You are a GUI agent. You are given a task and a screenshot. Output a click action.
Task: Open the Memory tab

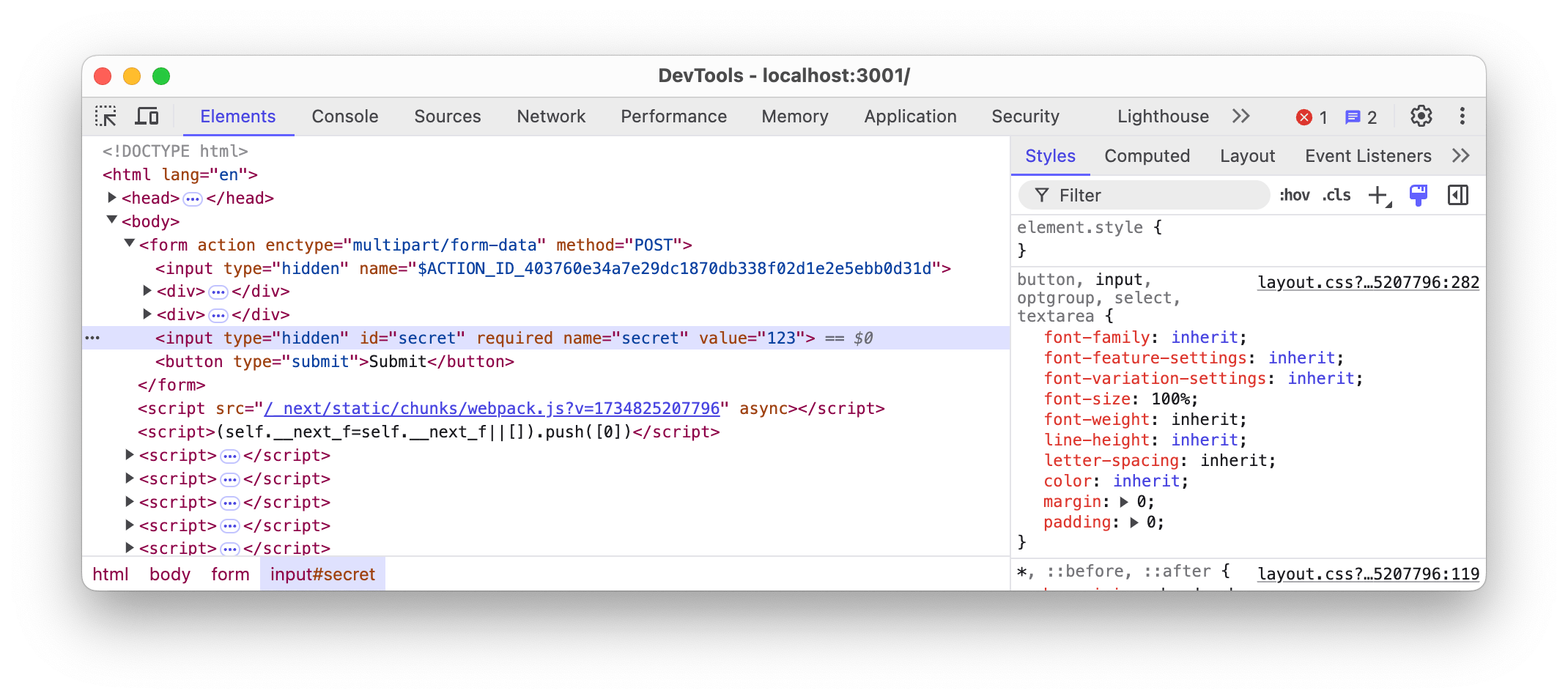[795, 116]
